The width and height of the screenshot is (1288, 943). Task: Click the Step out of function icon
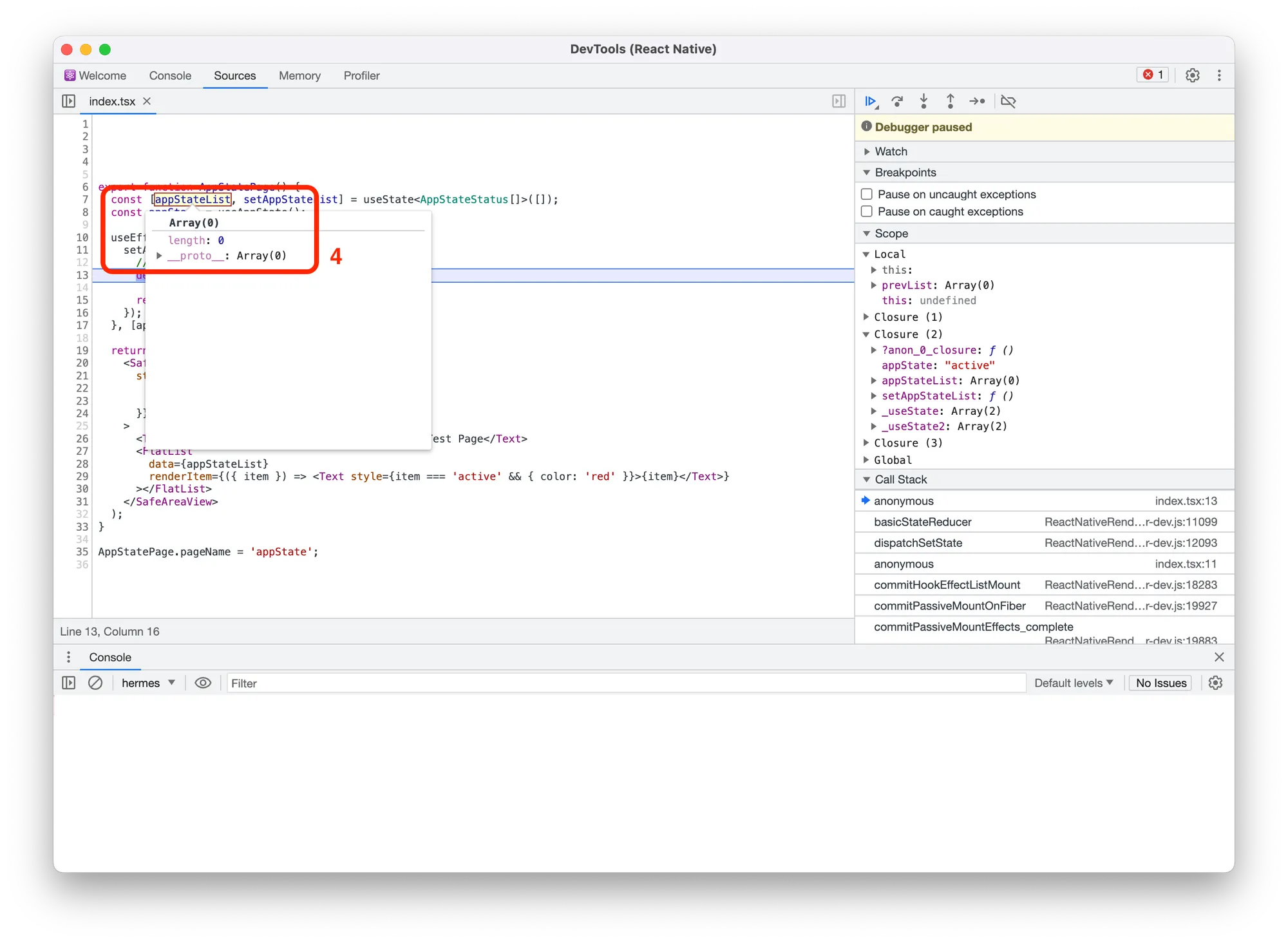[950, 101]
